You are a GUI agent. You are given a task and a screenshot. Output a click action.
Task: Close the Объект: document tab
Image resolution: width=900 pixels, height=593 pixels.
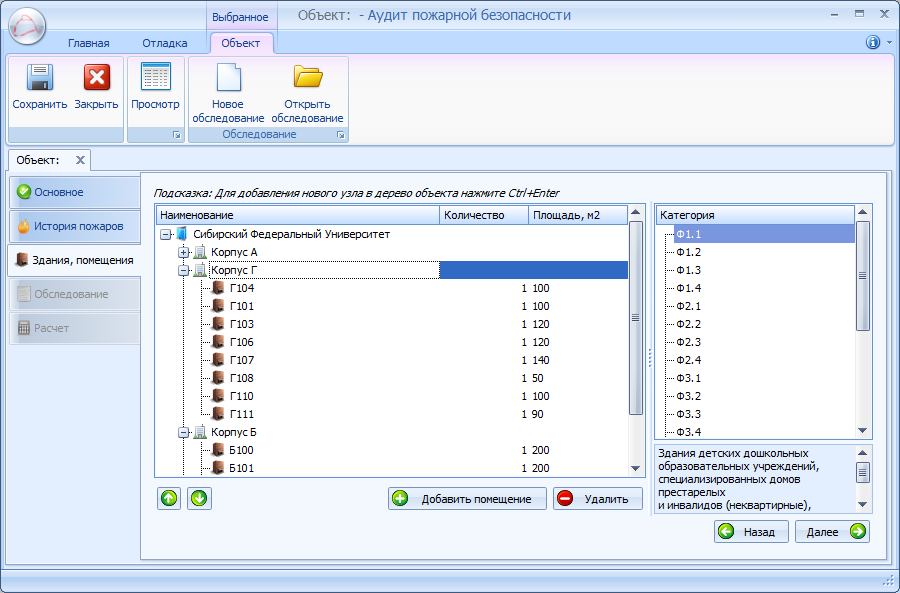tap(80, 160)
